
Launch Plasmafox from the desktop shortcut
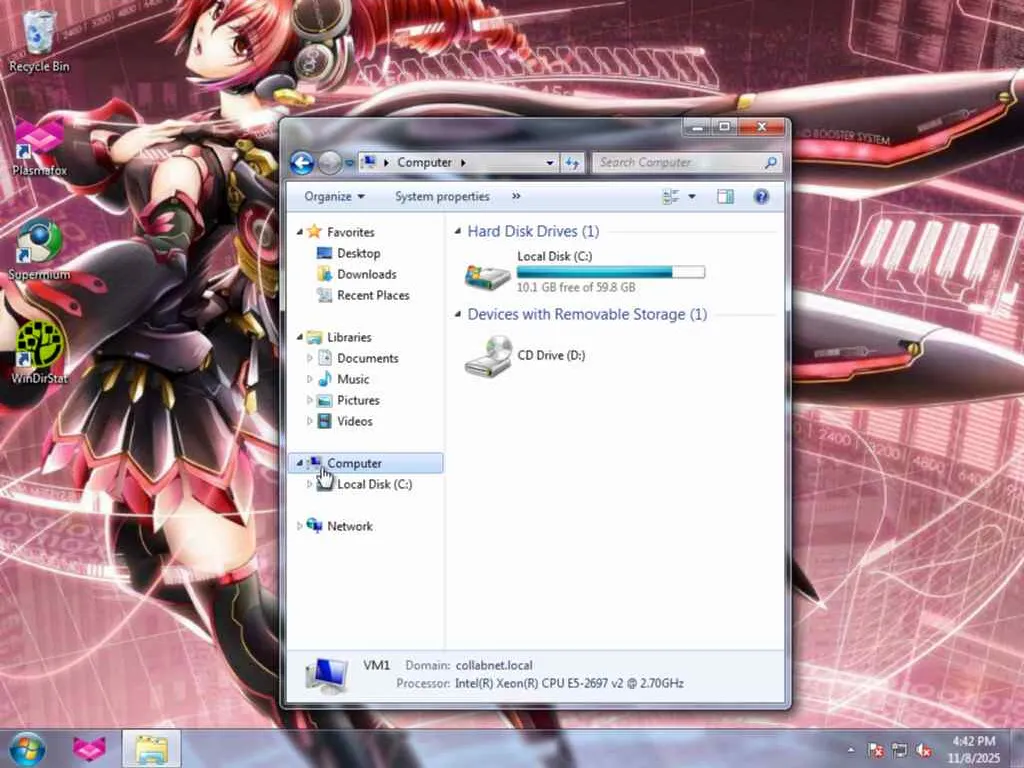(39, 148)
